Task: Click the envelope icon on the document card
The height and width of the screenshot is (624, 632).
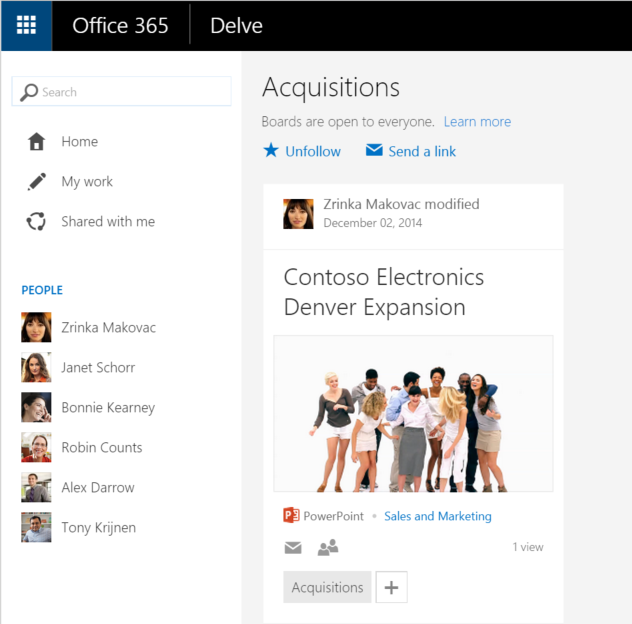Action: (293, 547)
